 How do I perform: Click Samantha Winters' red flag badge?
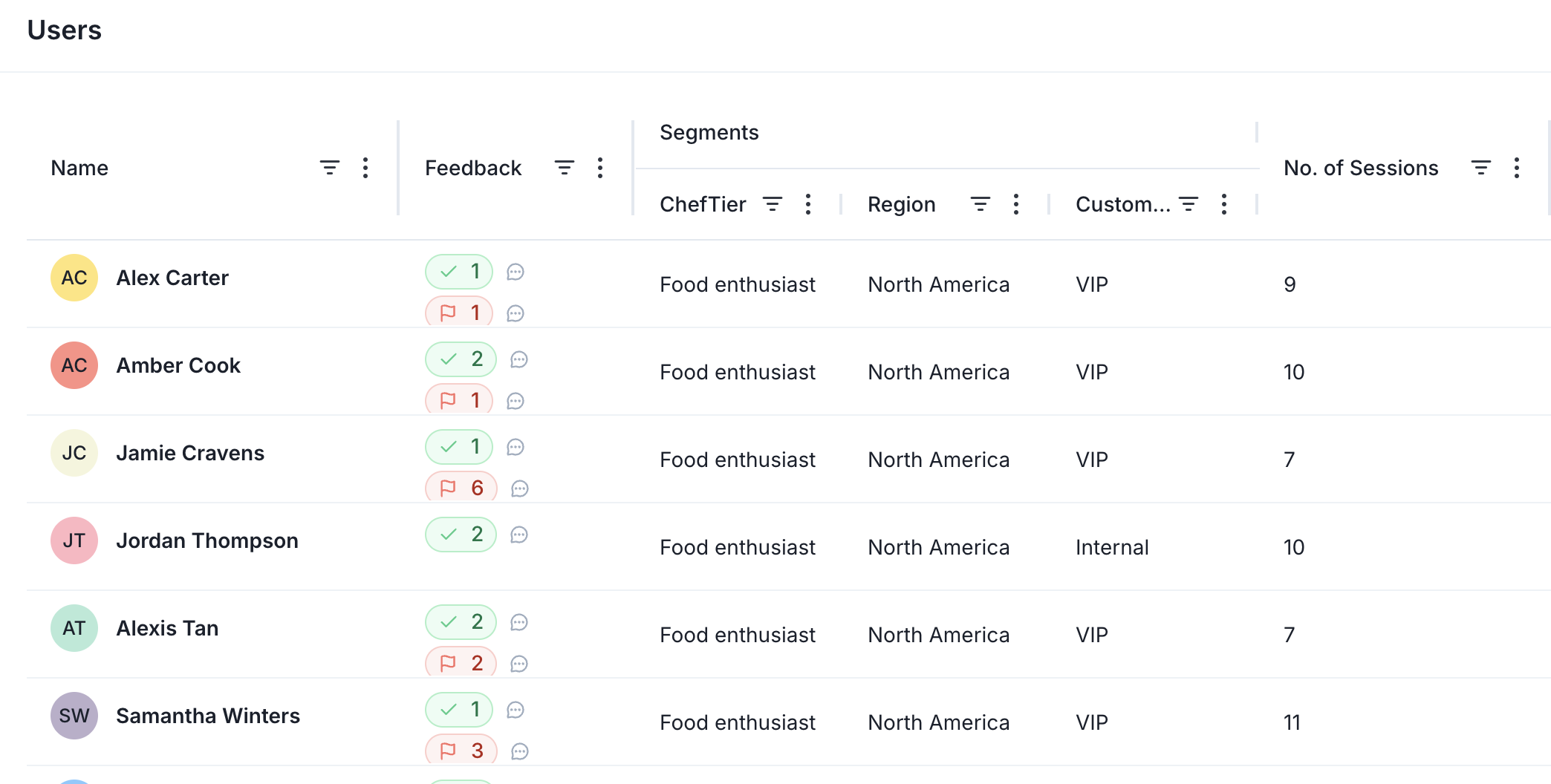click(460, 751)
